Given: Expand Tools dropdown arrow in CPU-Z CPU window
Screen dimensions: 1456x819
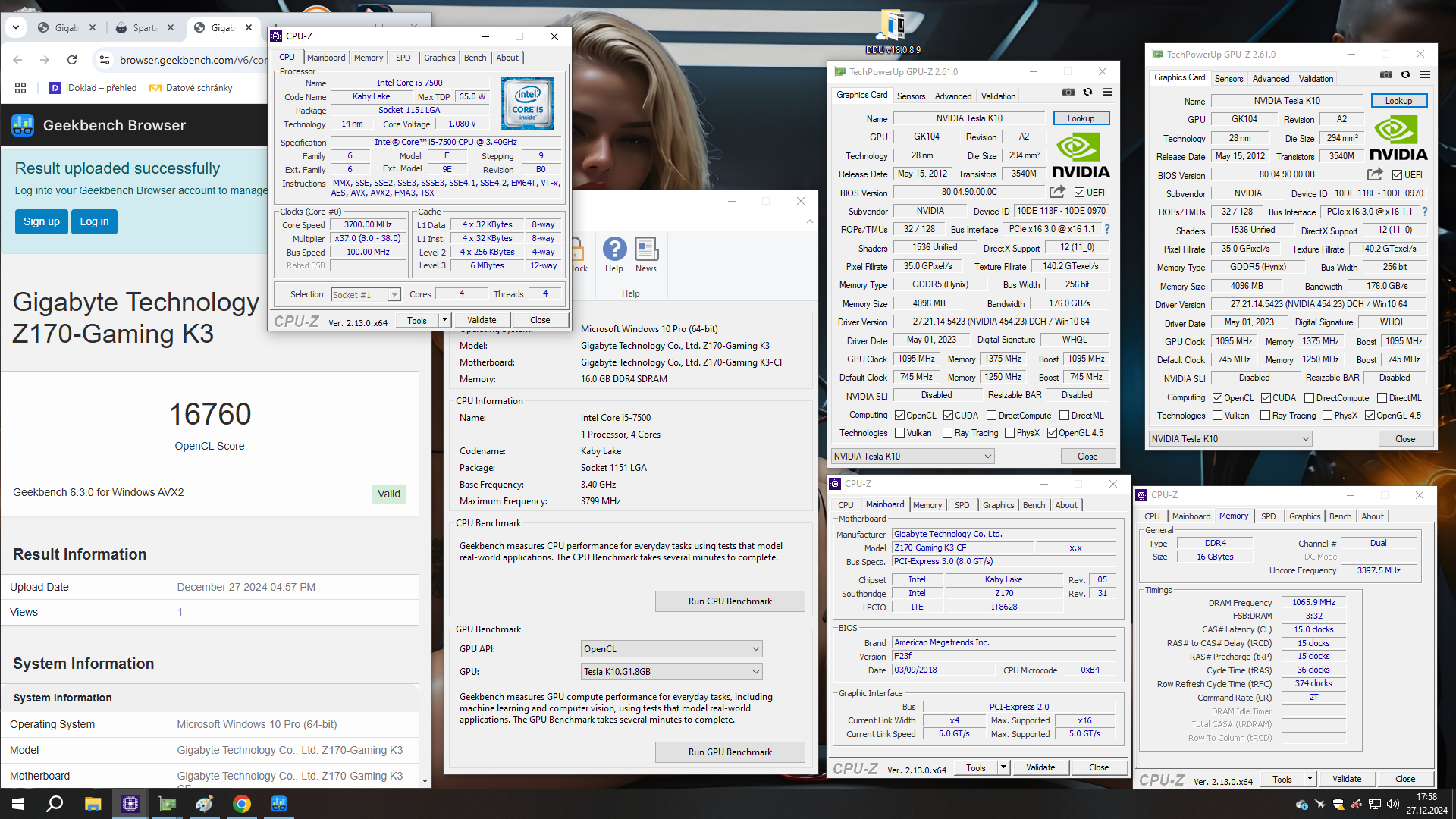Looking at the screenshot, I should (445, 320).
